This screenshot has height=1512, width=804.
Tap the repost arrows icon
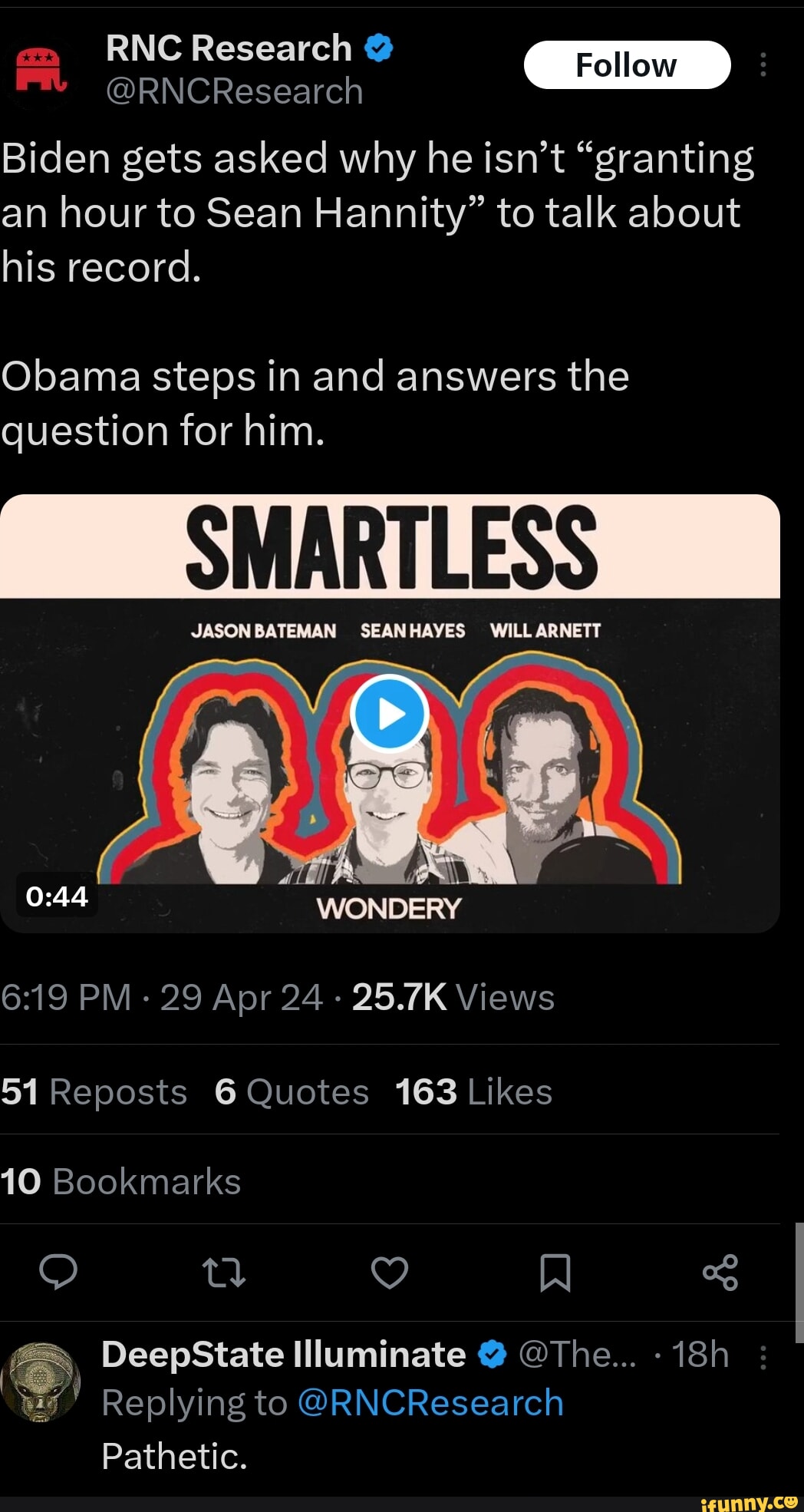(223, 1273)
